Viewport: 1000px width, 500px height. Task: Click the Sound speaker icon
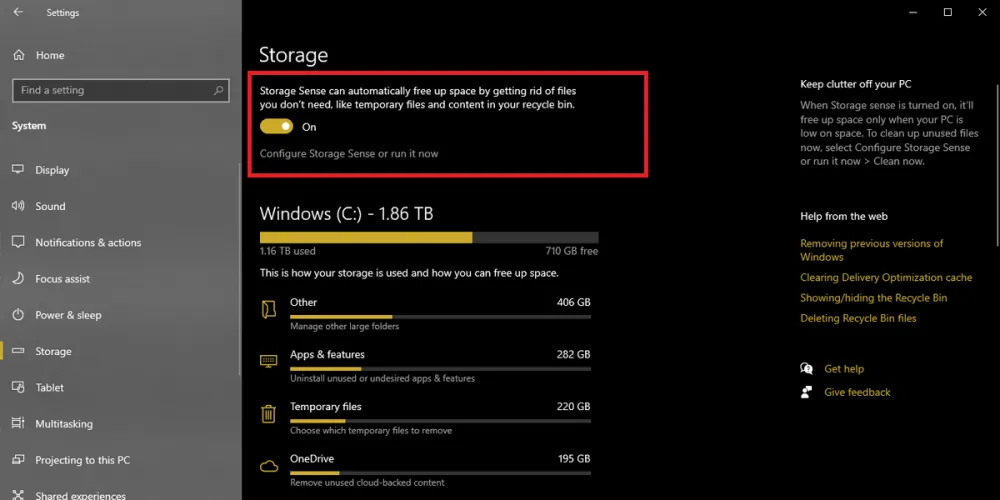tap(18, 206)
